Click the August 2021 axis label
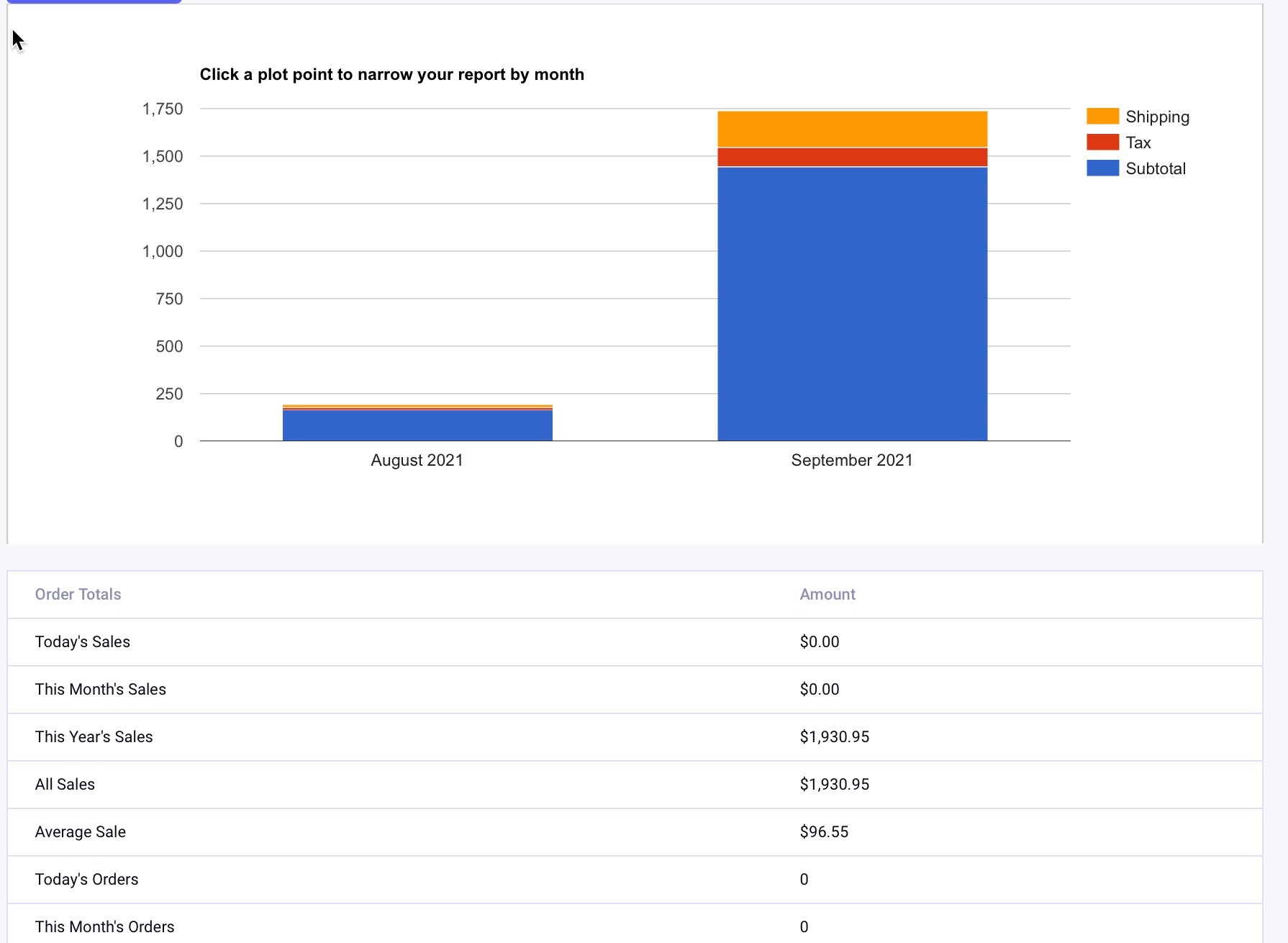 tap(417, 460)
